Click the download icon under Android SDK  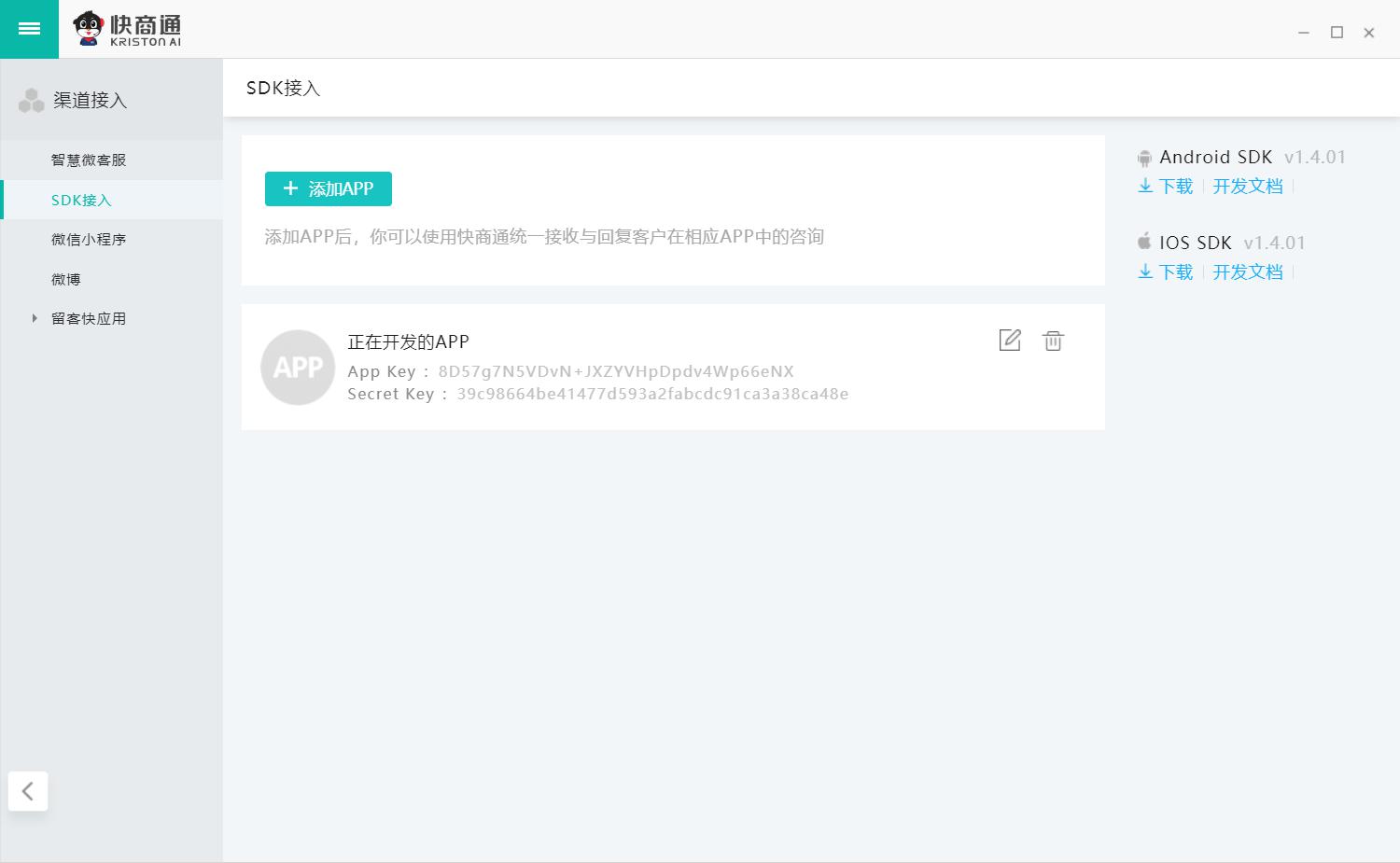pyautogui.click(x=1145, y=186)
